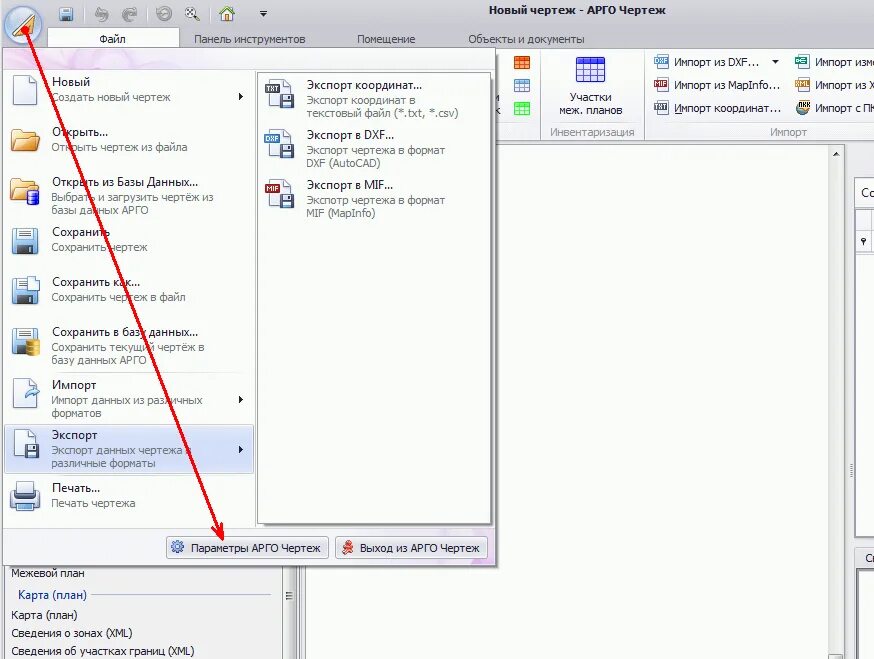
Task: Select Карта (план) list item
Action: [x=45, y=615]
